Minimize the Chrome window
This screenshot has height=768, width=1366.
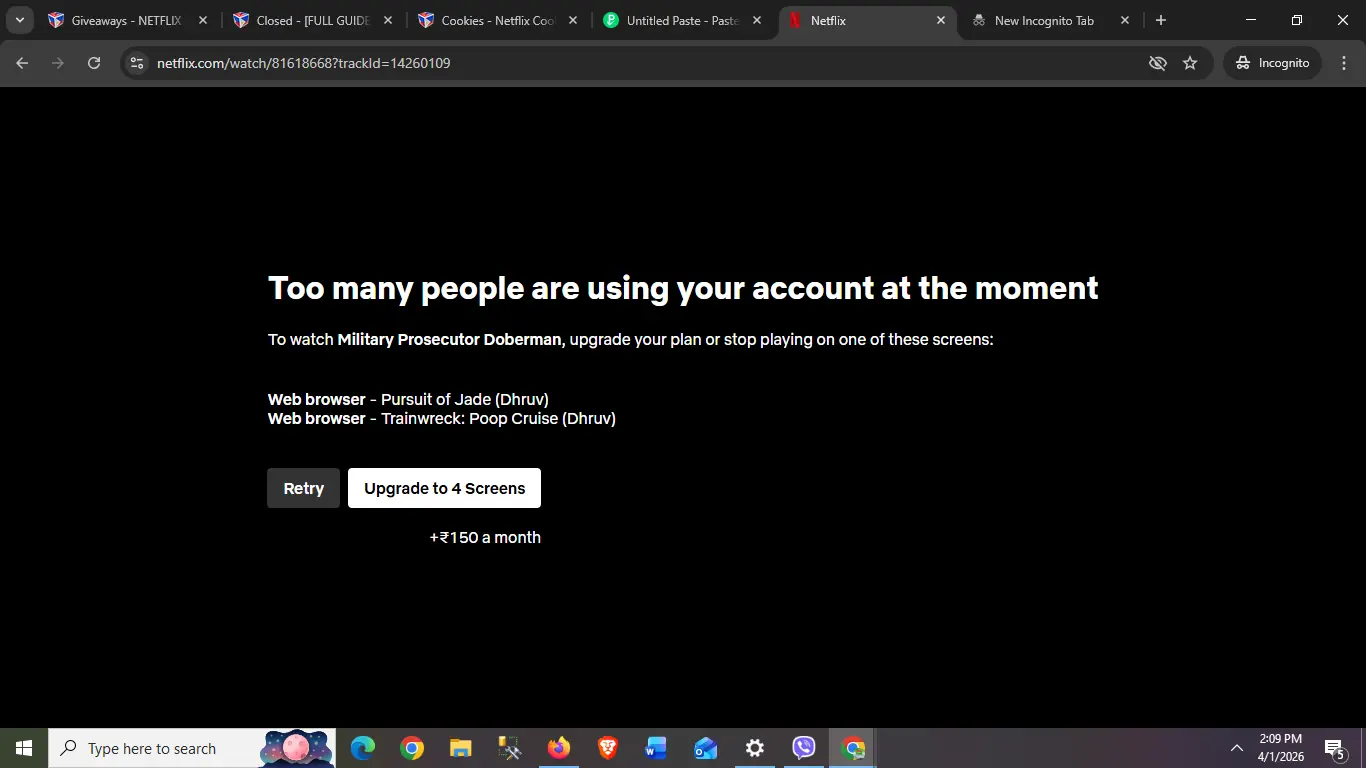point(1252,20)
